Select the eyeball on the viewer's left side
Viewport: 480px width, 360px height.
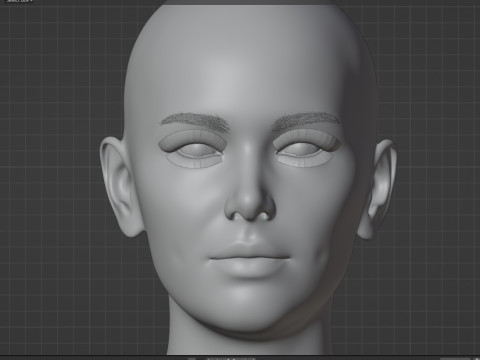coord(199,151)
